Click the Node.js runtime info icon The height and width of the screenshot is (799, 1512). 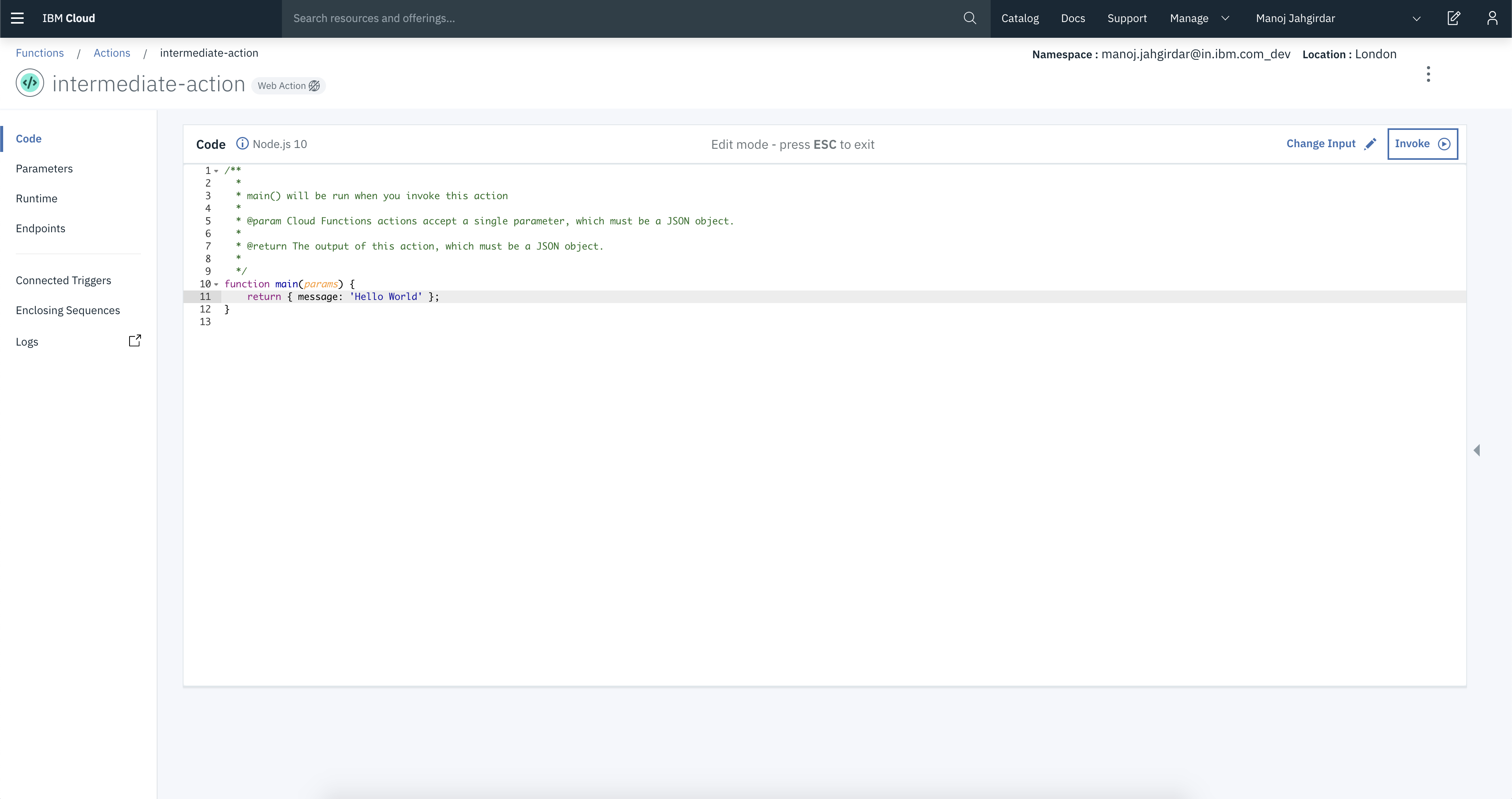tap(242, 144)
